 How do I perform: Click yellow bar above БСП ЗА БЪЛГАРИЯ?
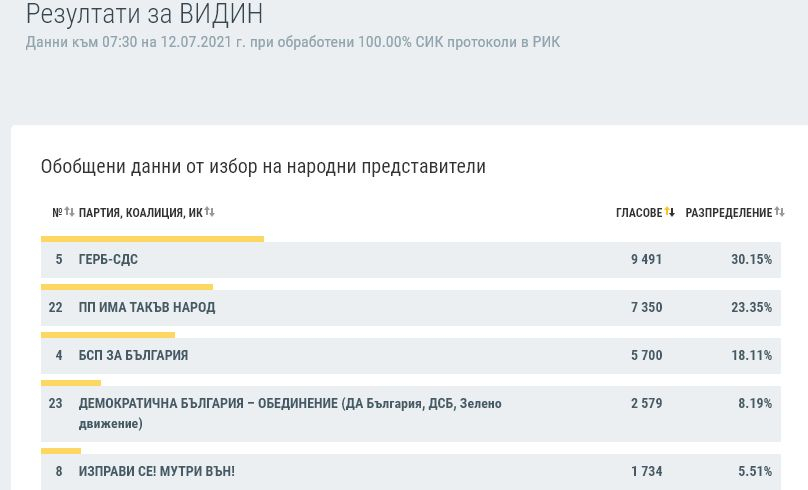click(108, 335)
